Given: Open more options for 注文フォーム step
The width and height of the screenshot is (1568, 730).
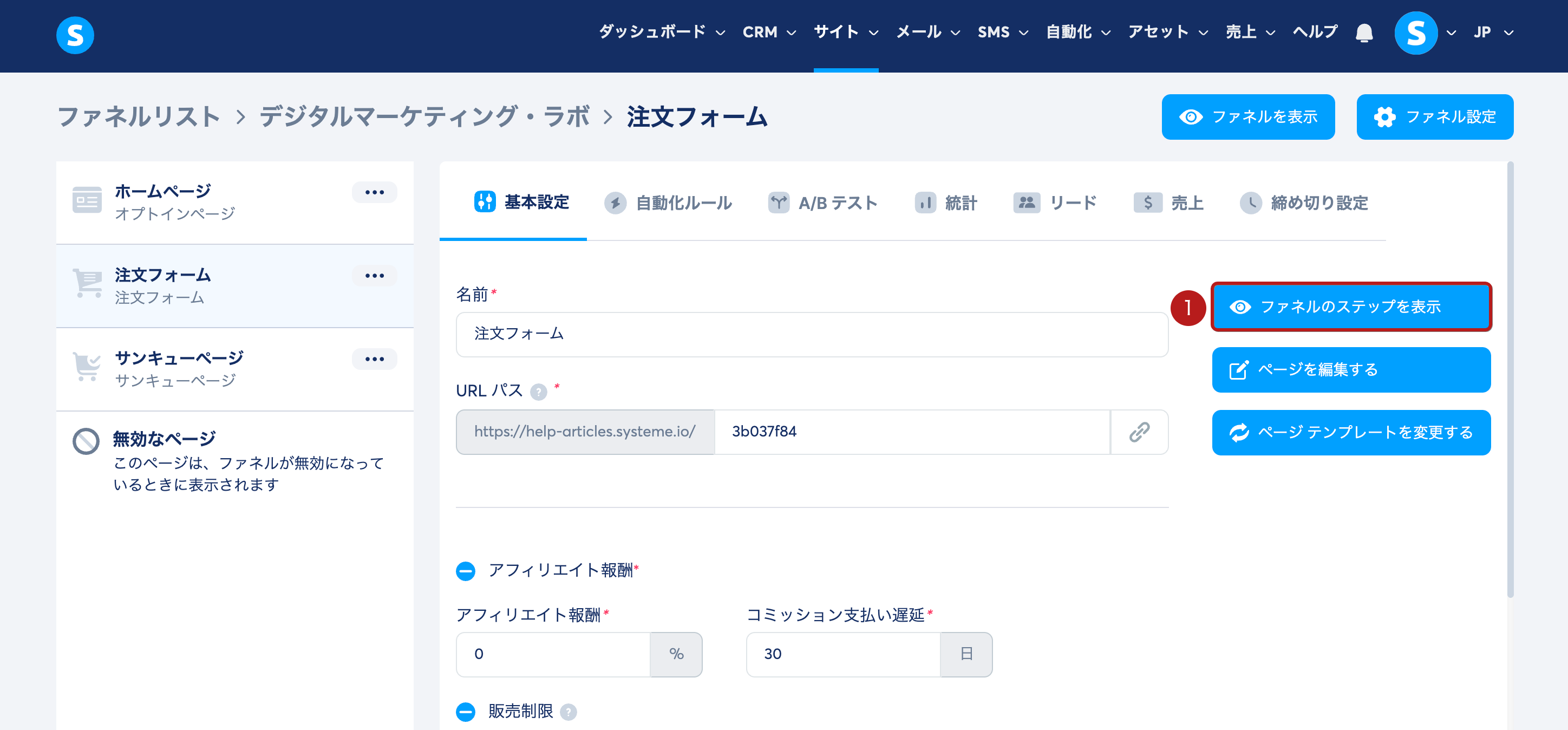Looking at the screenshot, I should pyautogui.click(x=374, y=276).
